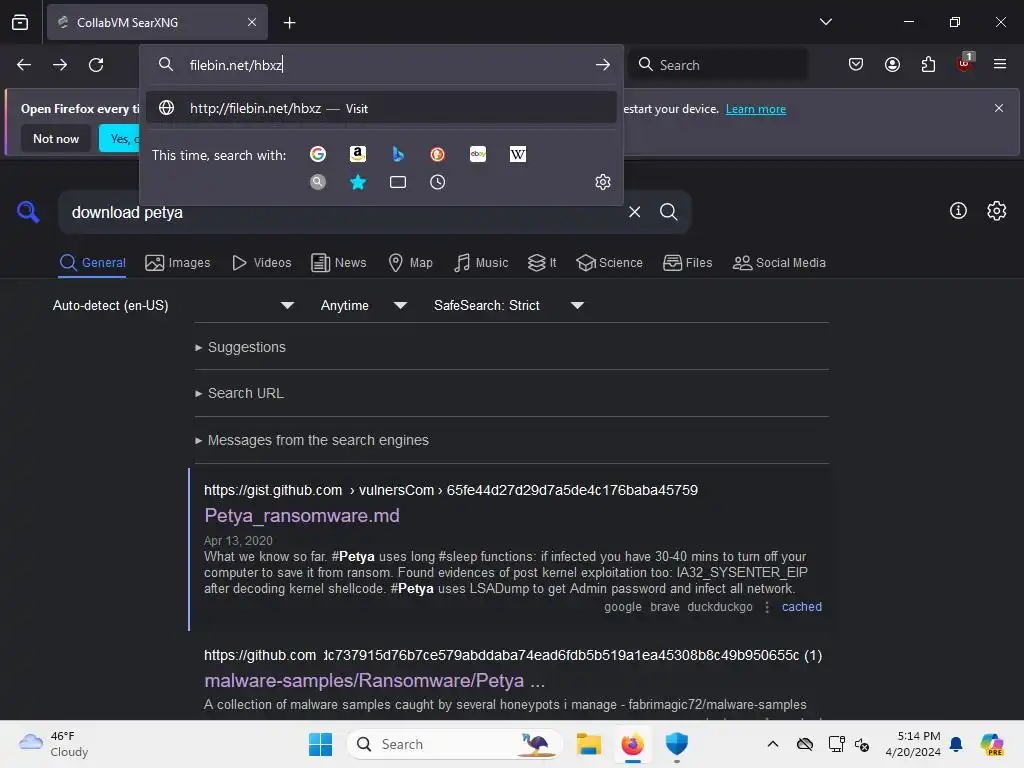Open Firefox hamburger menu
Viewport: 1024px width, 768px height.
click(1000, 64)
